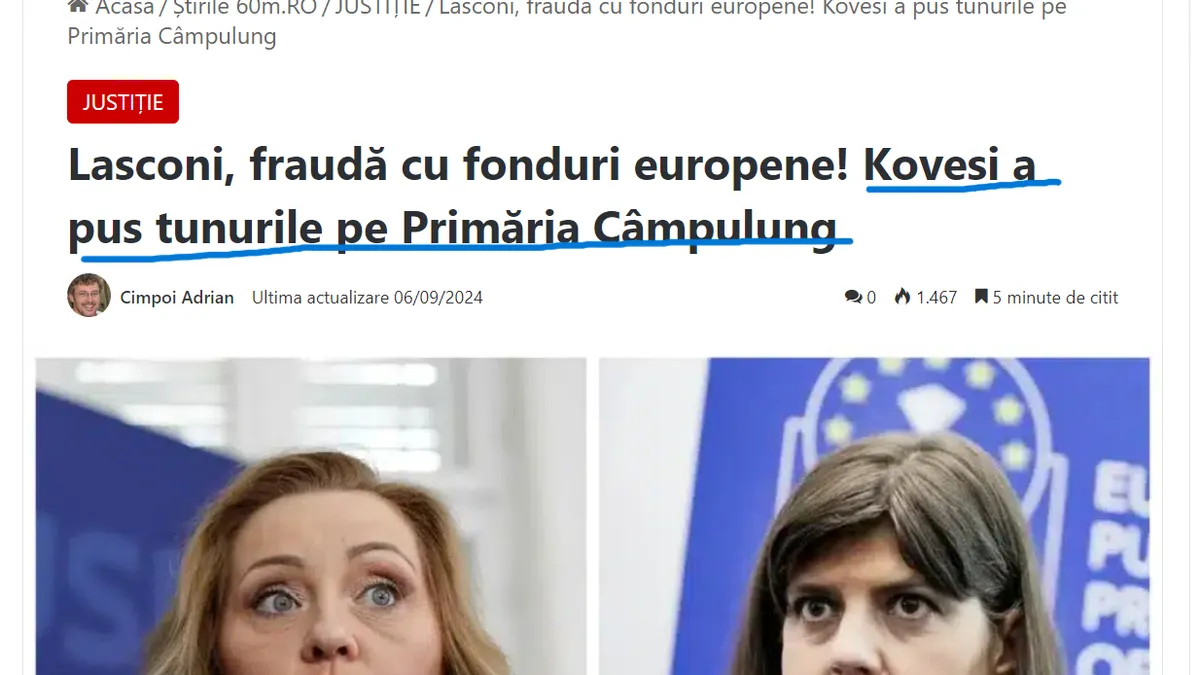Click the 'Ultima actualizare 06/09/2024' date
1200x675 pixels.
[367, 297]
